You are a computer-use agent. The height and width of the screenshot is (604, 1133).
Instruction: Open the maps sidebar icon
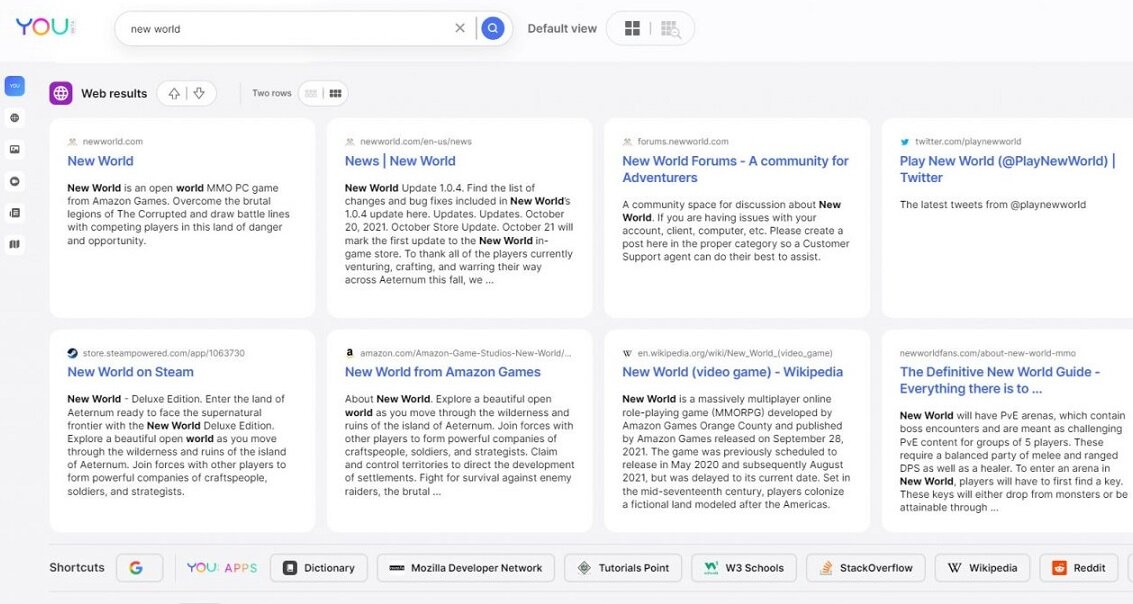coord(14,244)
